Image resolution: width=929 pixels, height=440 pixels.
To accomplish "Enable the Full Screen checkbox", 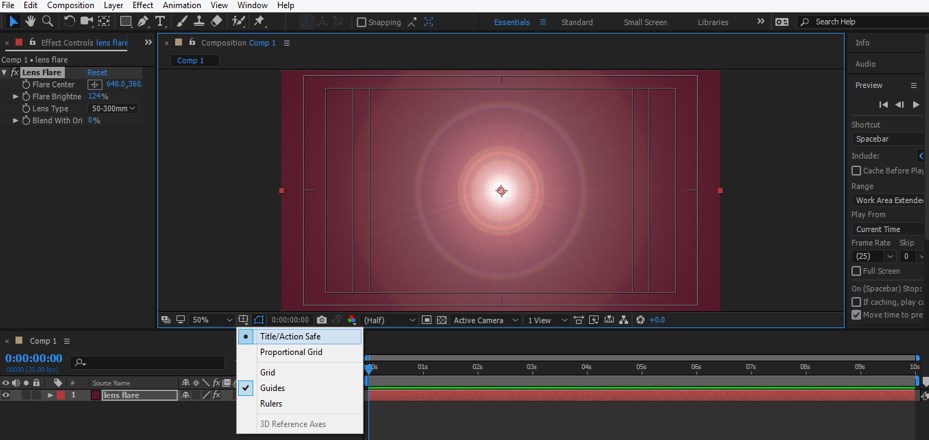I will click(856, 271).
